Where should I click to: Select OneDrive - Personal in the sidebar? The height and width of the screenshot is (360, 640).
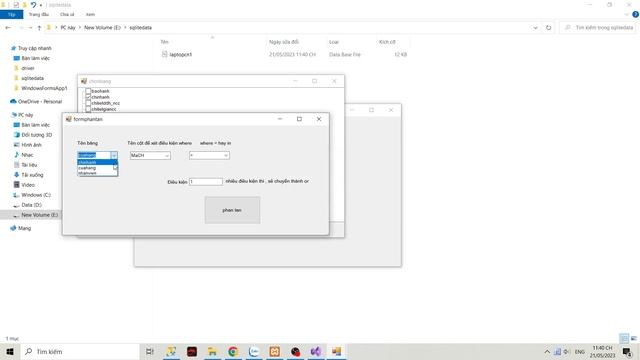pyautogui.click(x=40, y=102)
